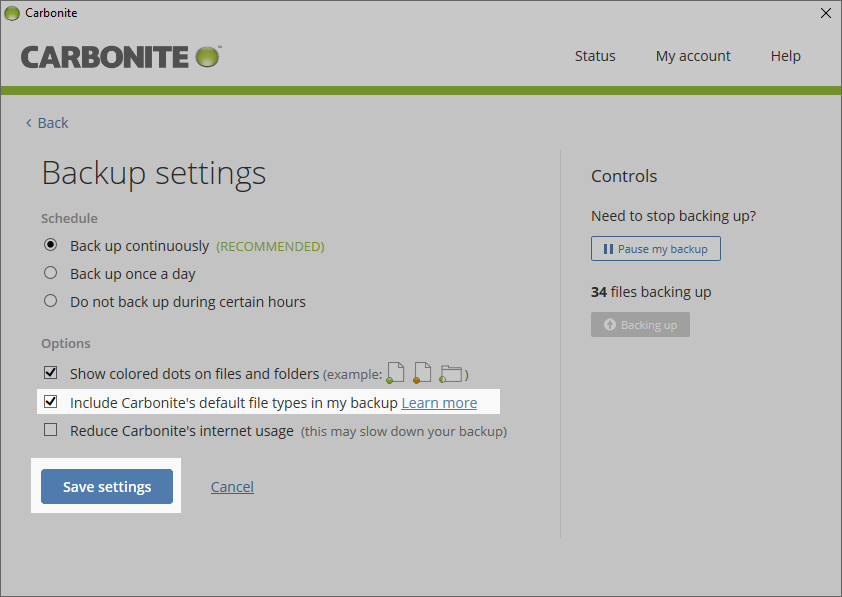Image resolution: width=842 pixels, height=597 pixels.
Task: Open the Help menu
Action: click(x=786, y=56)
